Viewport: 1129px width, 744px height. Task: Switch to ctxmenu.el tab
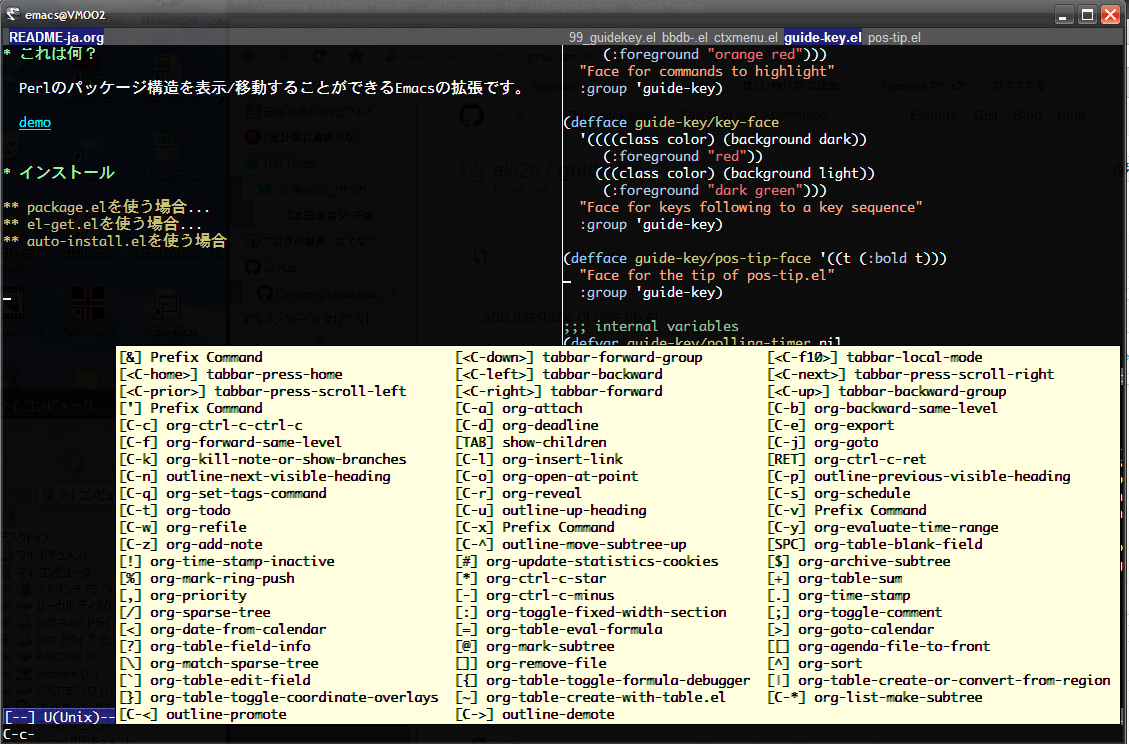(746, 37)
